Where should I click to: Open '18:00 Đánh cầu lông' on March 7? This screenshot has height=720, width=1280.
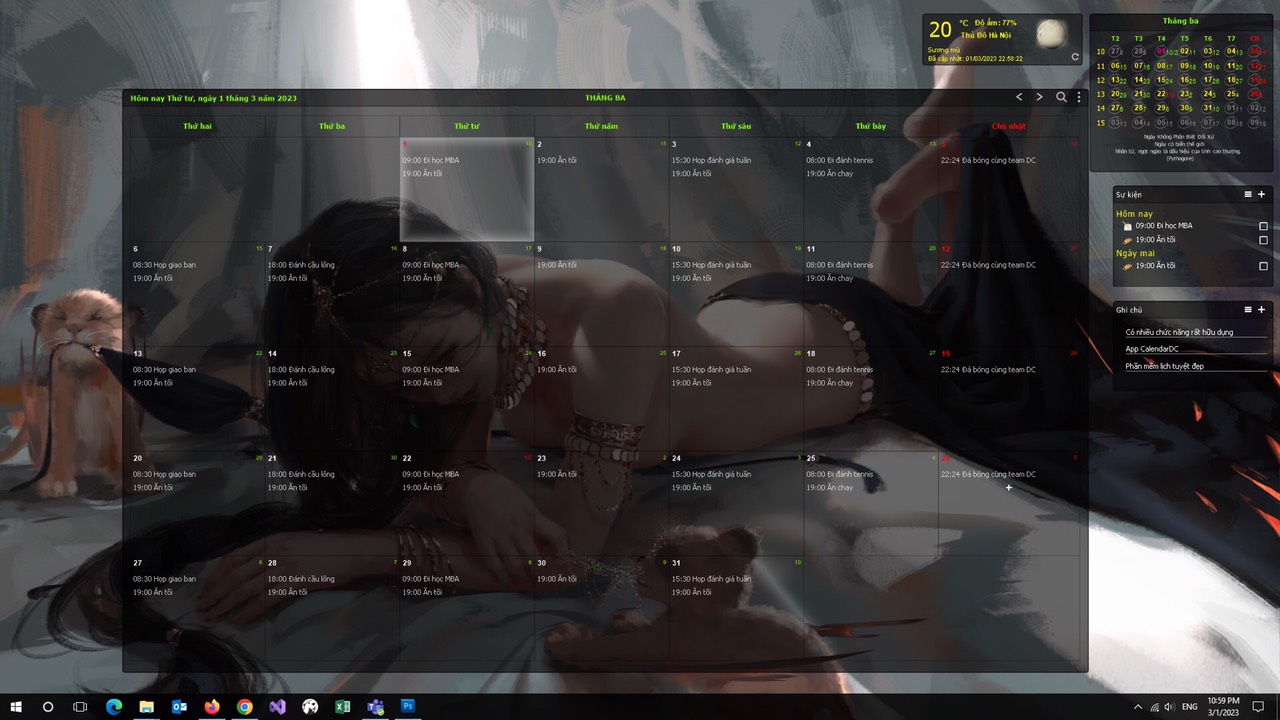click(301, 265)
